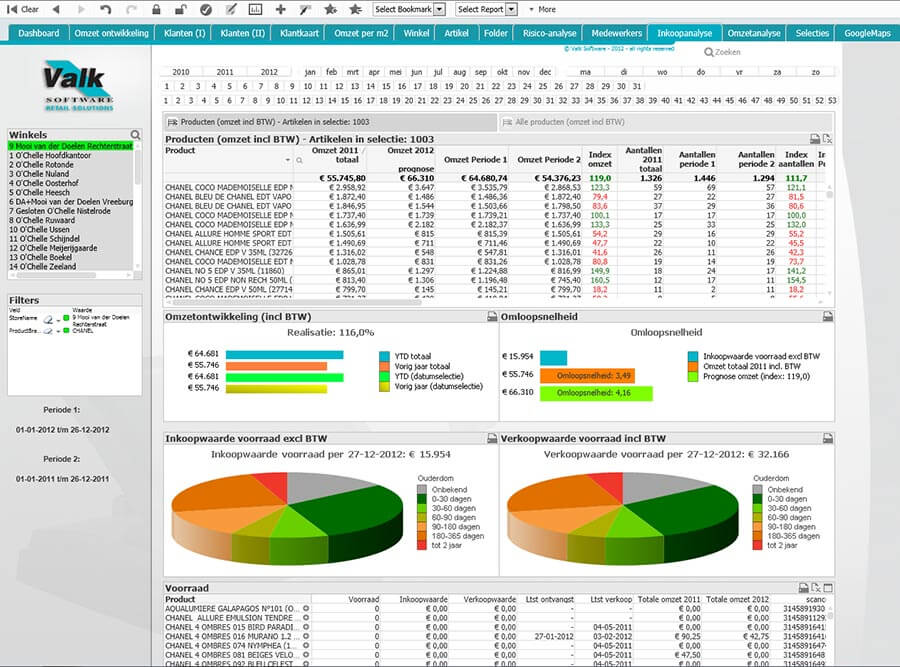Select store 14 O'Chelle Zeeland
Viewport: 900px width, 667px height.
[x=71, y=267]
